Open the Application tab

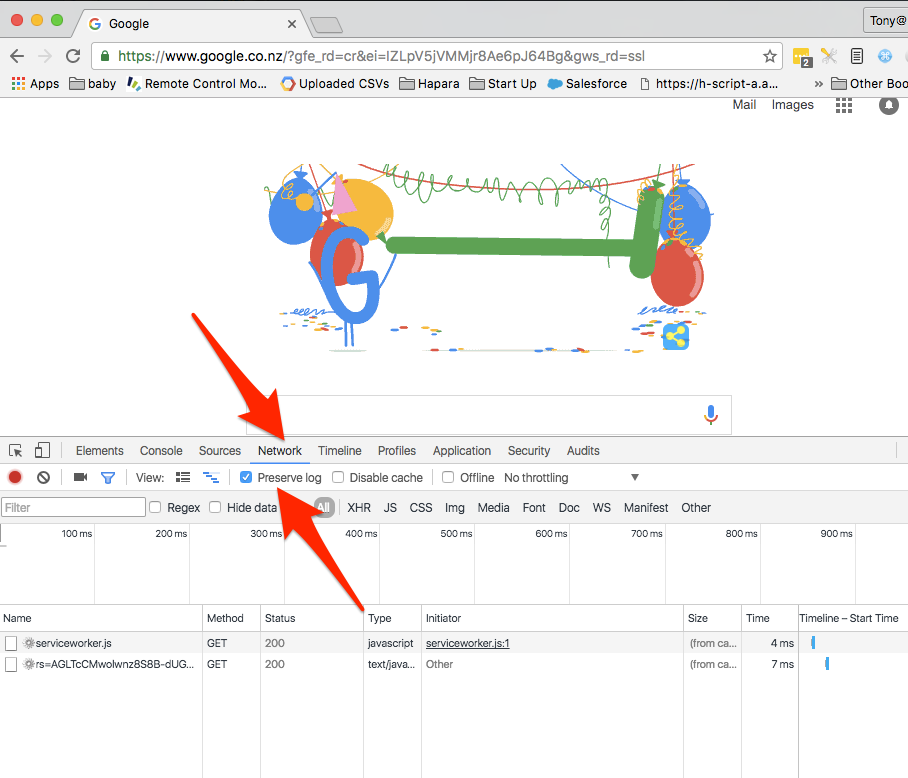pyautogui.click(x=462, y=451)
